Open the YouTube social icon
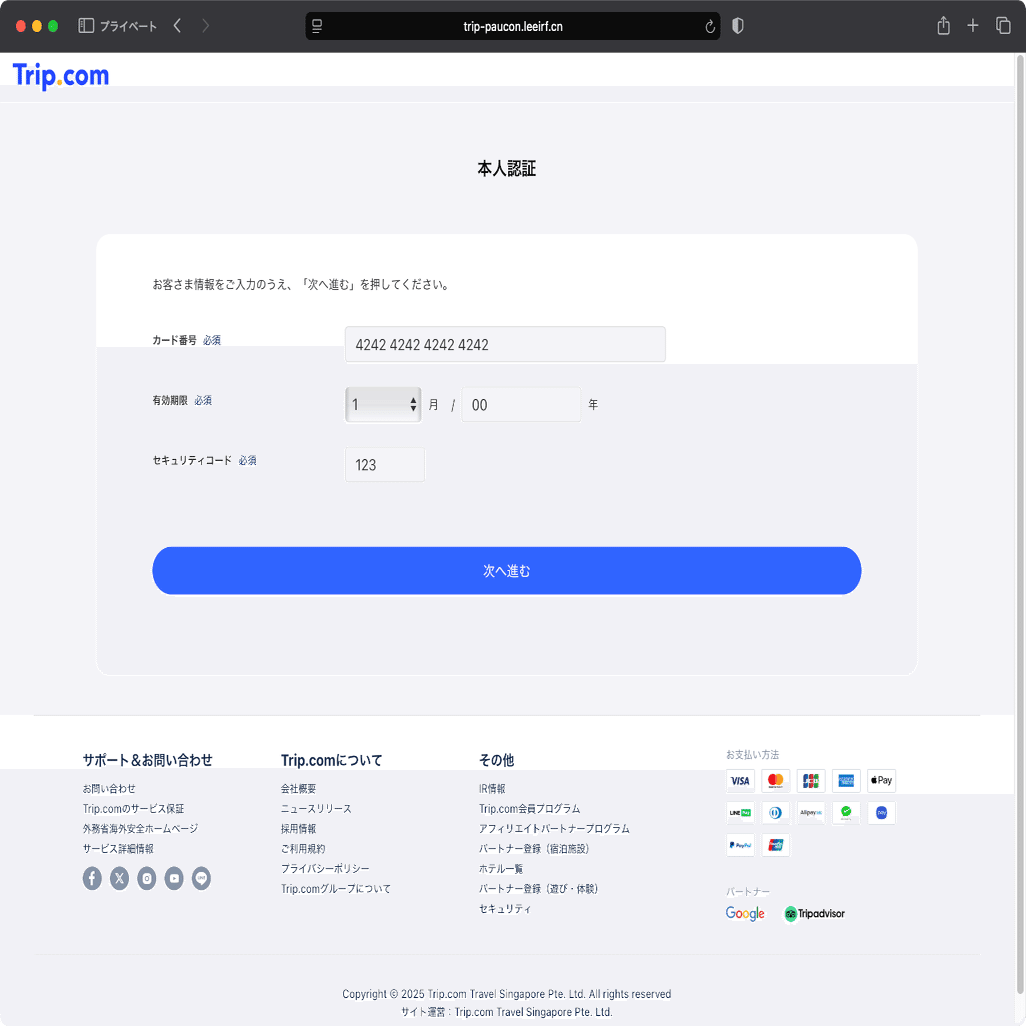 click(174, 878)
